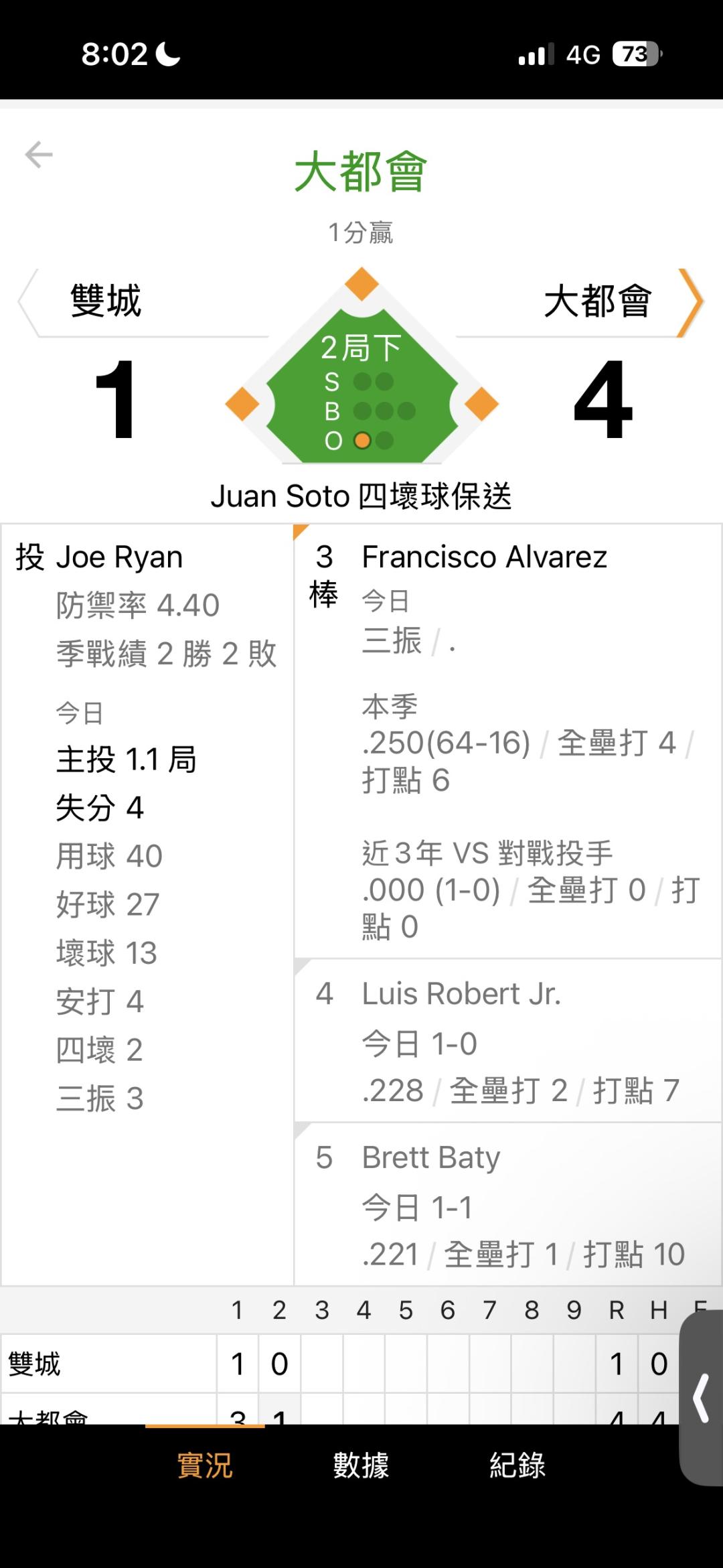Tap the battery status indicator
723x1568 pixels.
636,54
